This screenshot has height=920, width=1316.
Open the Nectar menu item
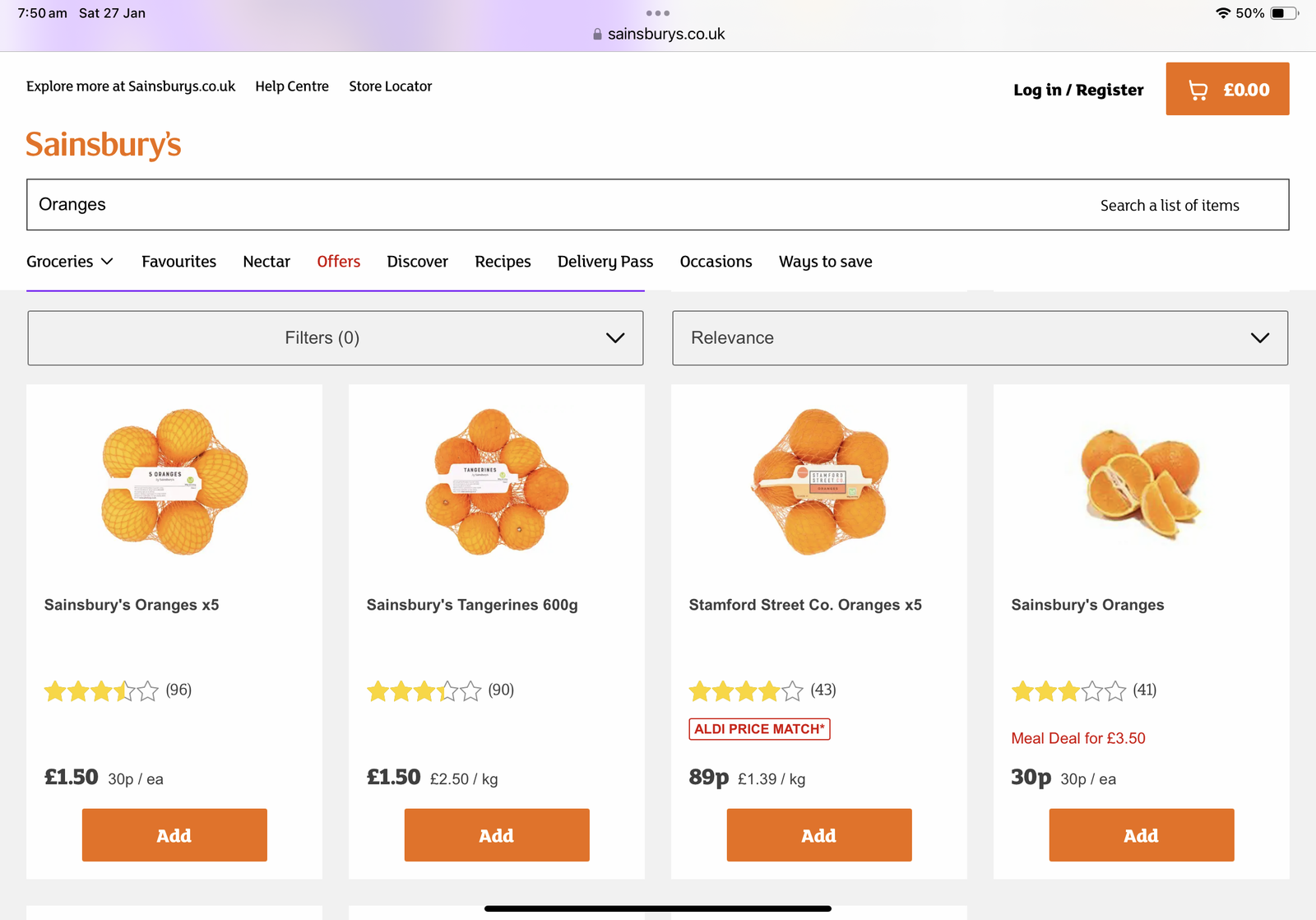(x=266, y=262)
